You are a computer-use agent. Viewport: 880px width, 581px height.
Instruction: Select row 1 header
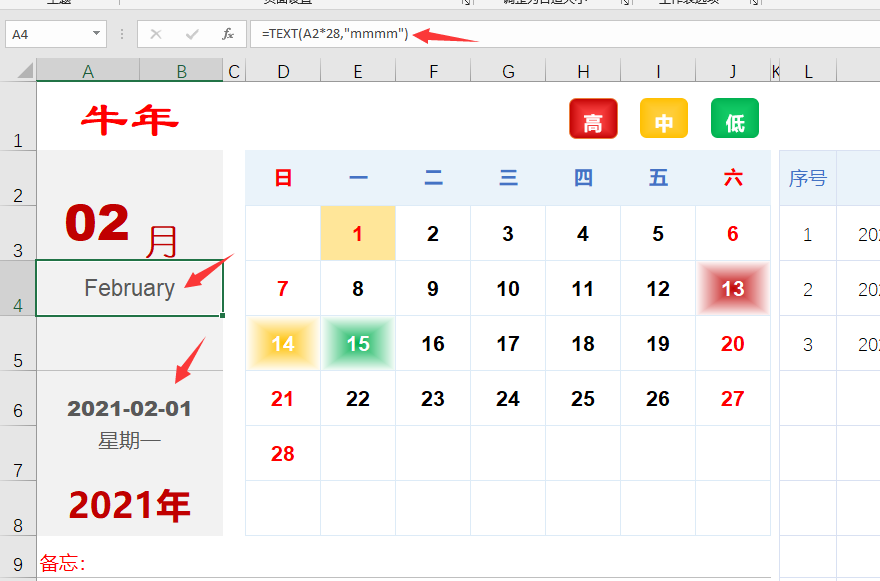pos(18,116)
